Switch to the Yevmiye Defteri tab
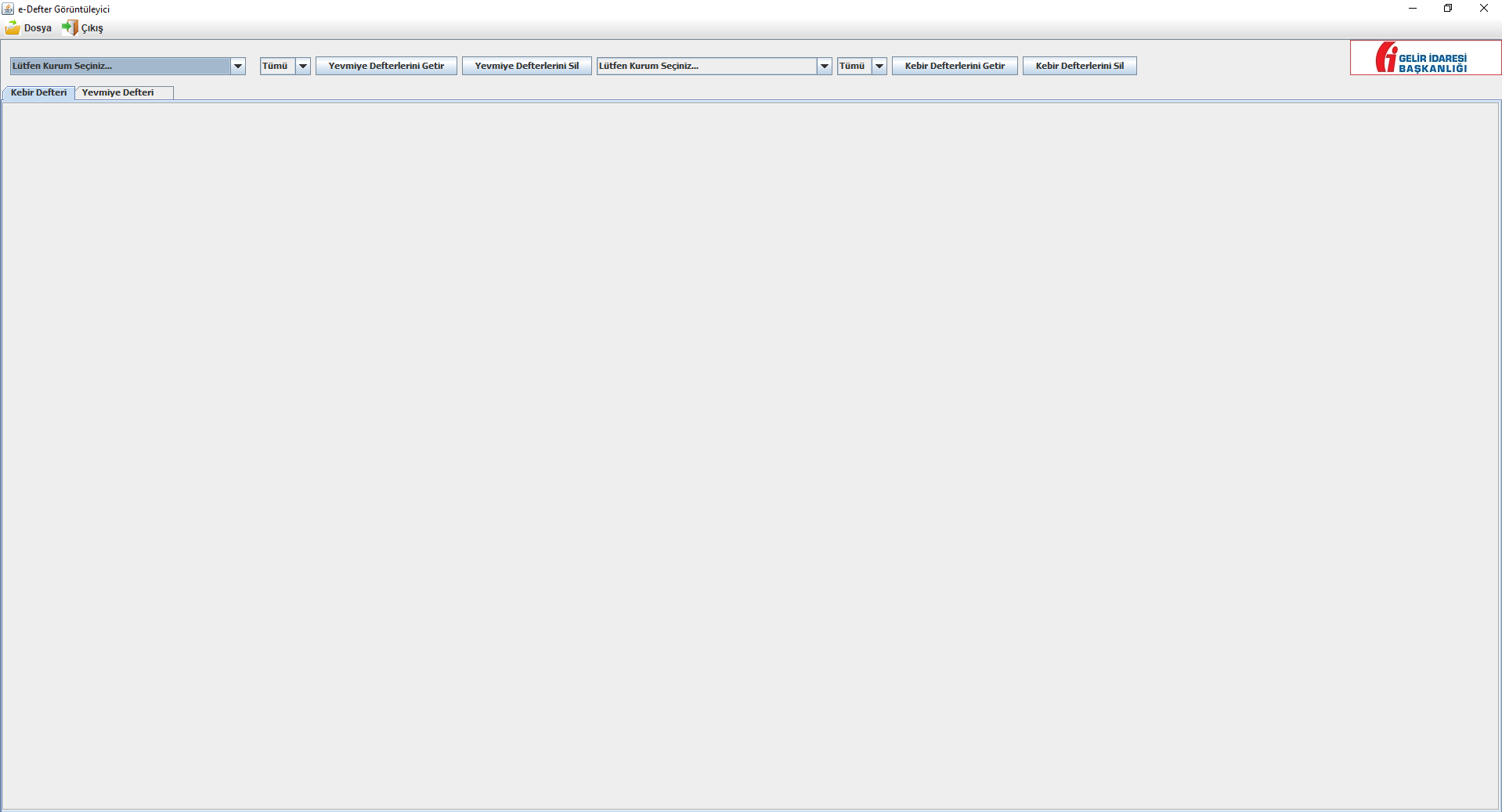Image resolution: width=1502 pixels, height=812 pixels. 118,92
